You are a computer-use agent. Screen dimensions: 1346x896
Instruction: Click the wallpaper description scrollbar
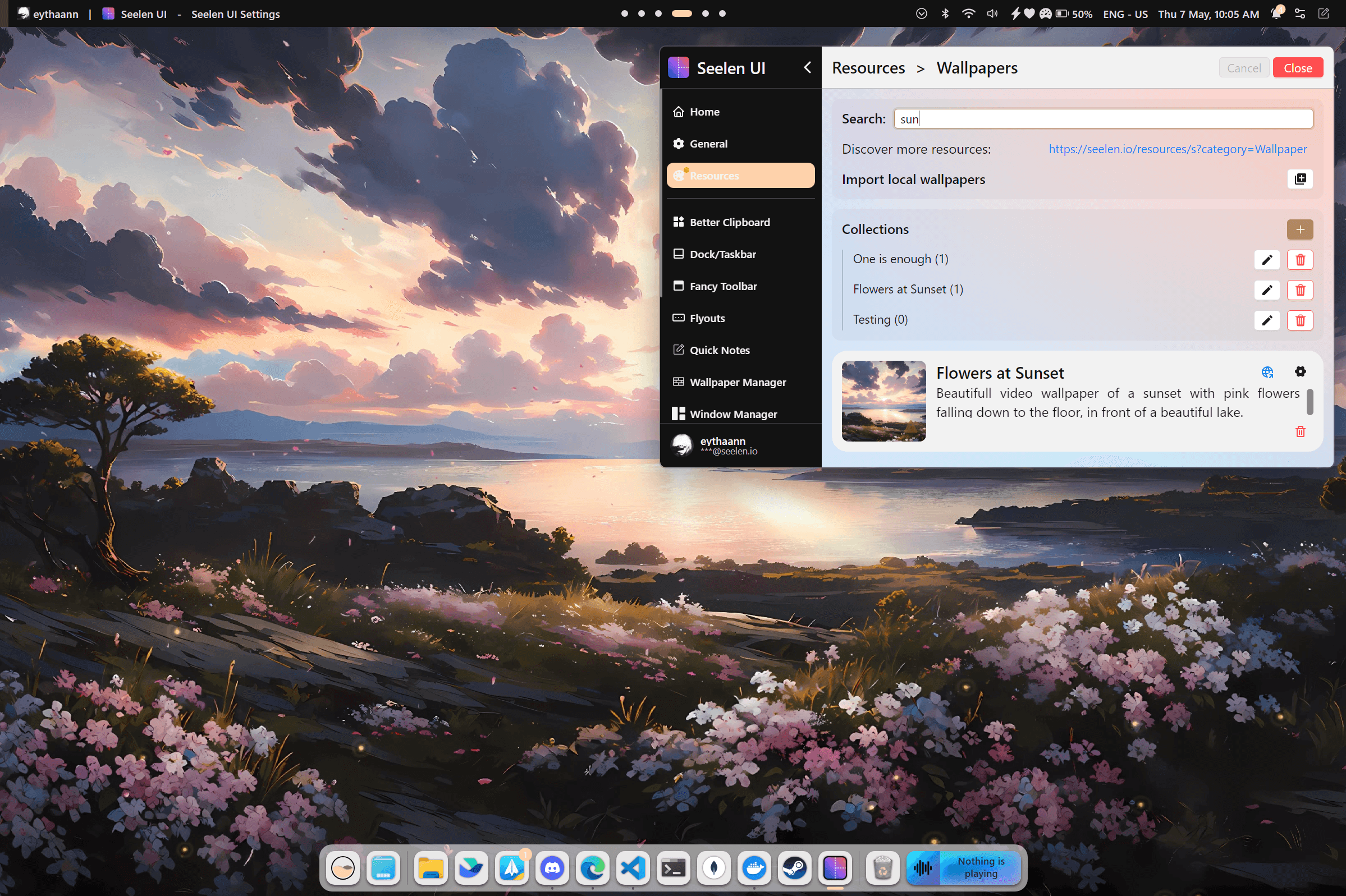point(1310,402)
